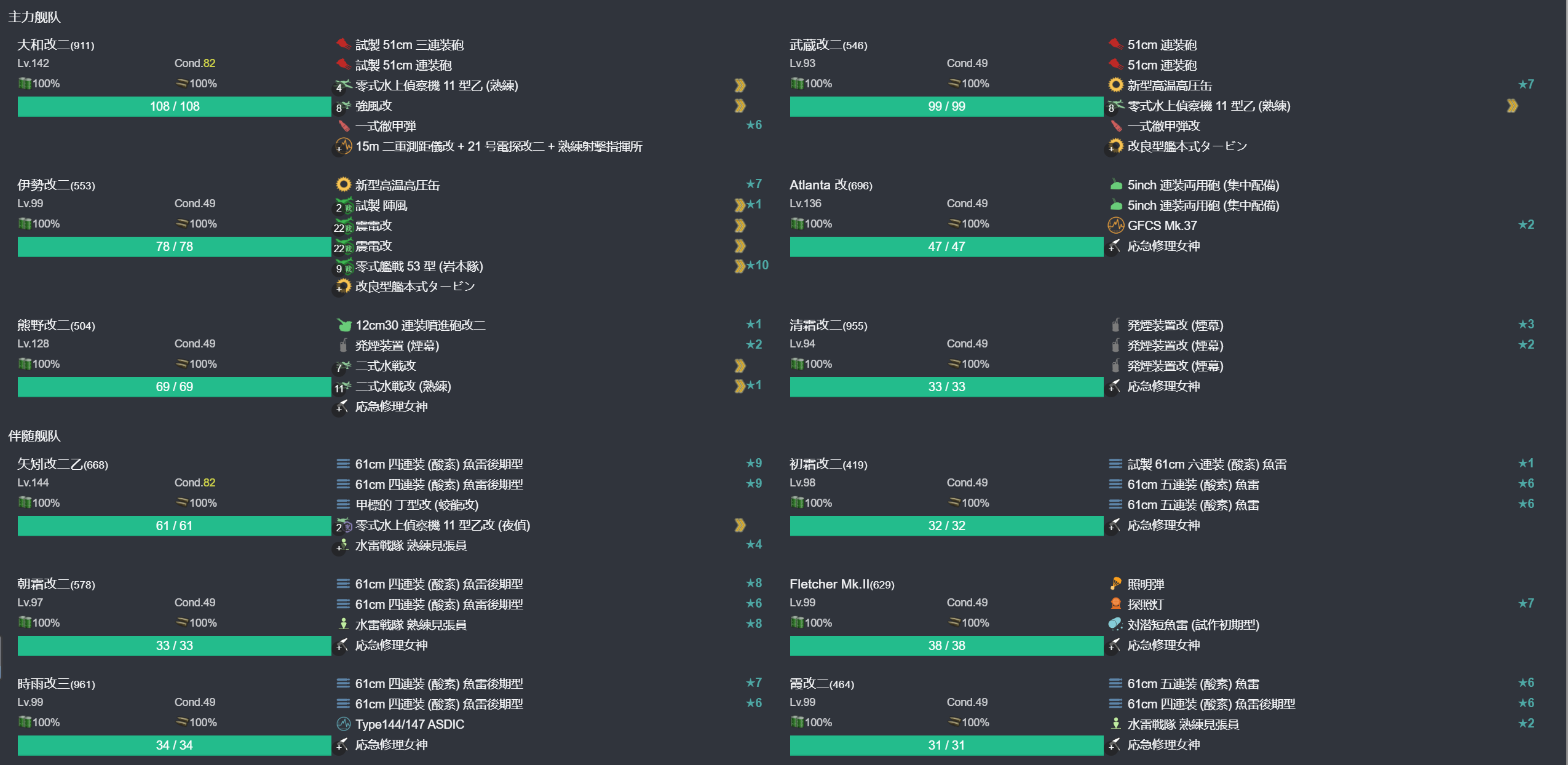Click the 探照灯 searchlight icon on Fletcher Mk.II

[x=1115, y=604]
